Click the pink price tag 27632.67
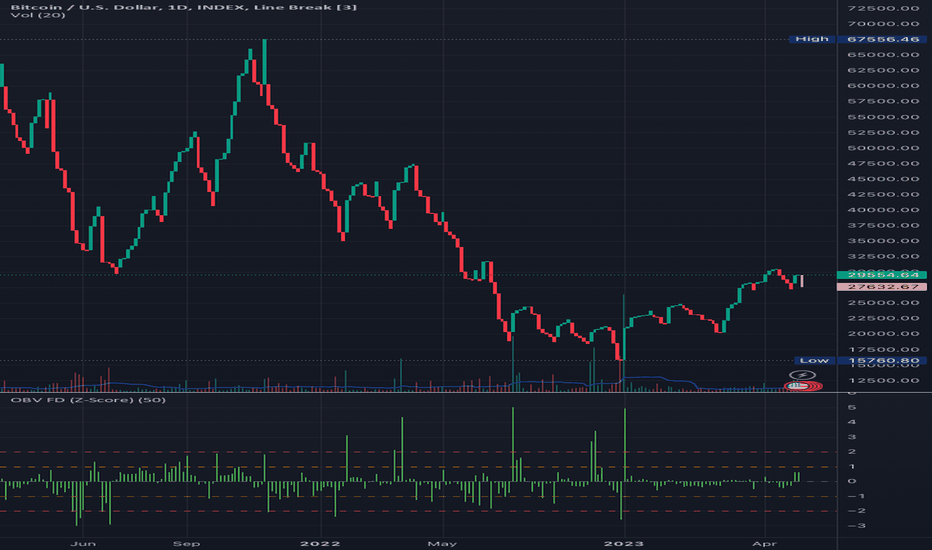The height and width of the screenshot is (550, 932). [x=881, y=287]
